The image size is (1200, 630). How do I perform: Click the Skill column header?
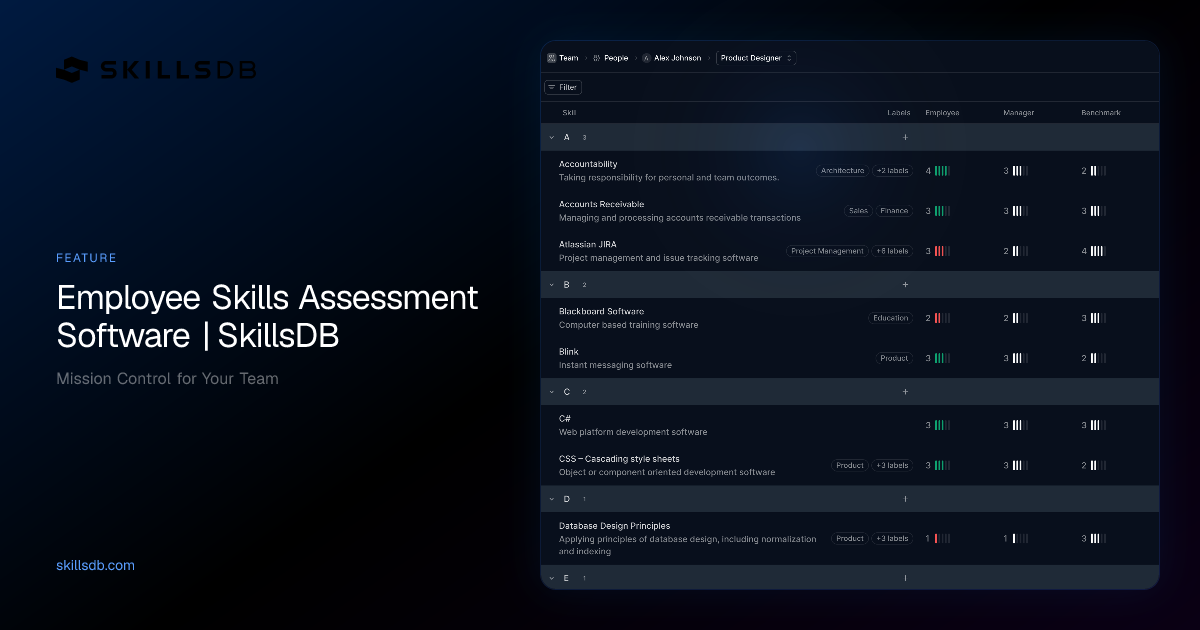point(569,113)
